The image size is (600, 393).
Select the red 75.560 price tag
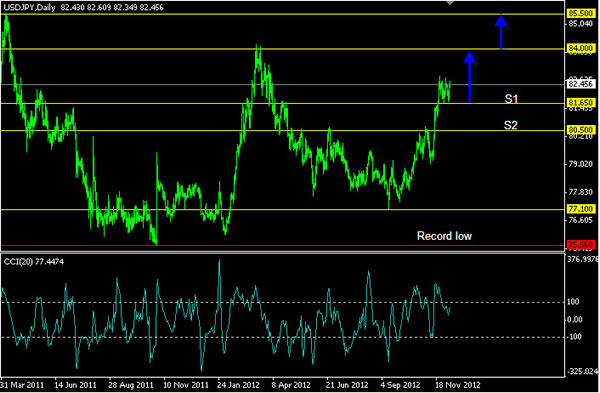(581, 245)
